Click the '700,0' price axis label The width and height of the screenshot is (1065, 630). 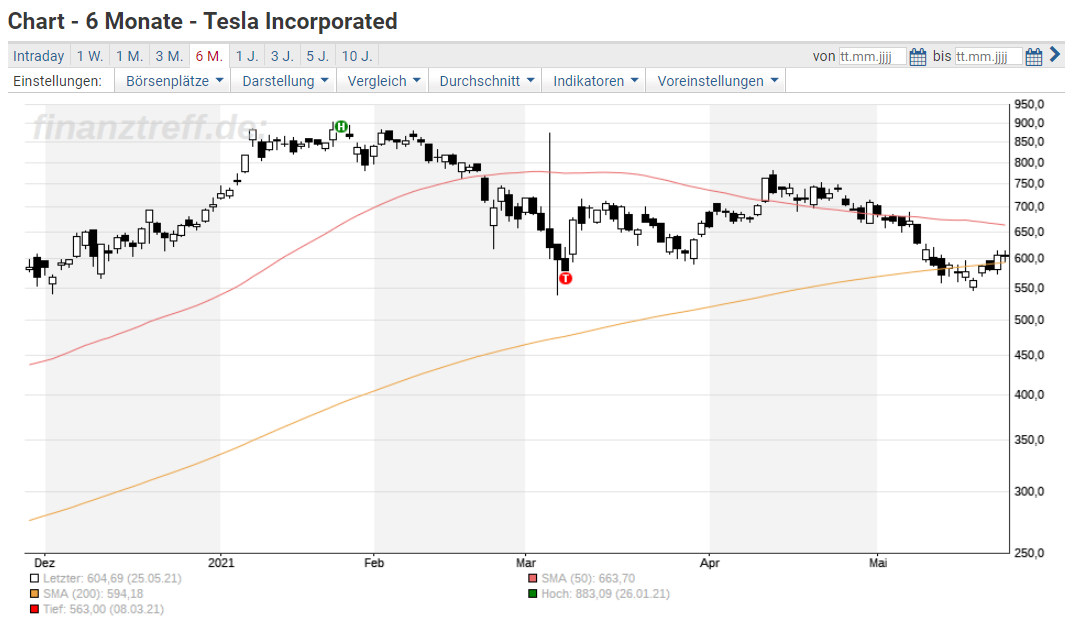pyautogui.click(x=1029, y=207)
